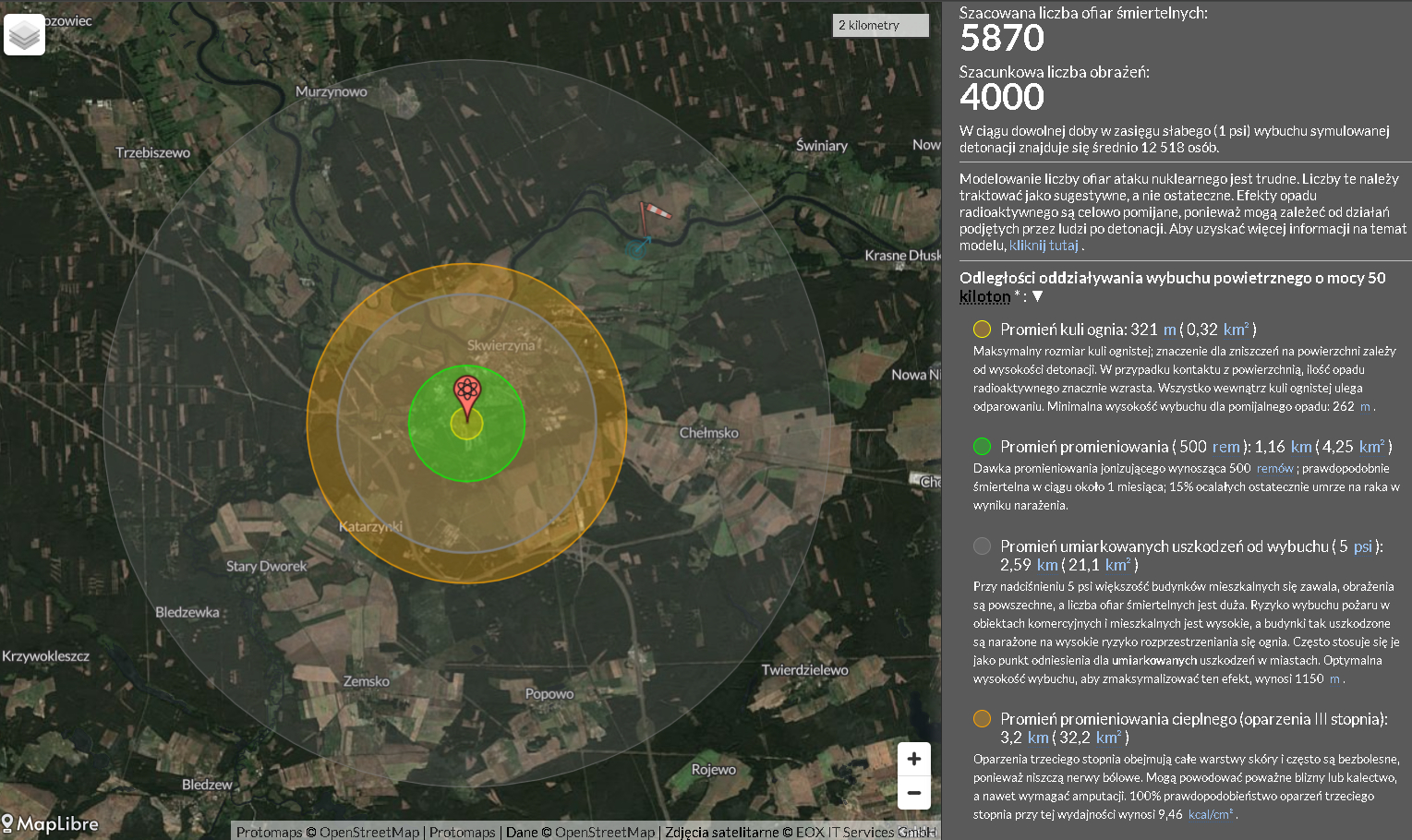Click the 'rem' unit link after 500
This screenshot has height=840, width=1412.
click(x=1225, y=447)
